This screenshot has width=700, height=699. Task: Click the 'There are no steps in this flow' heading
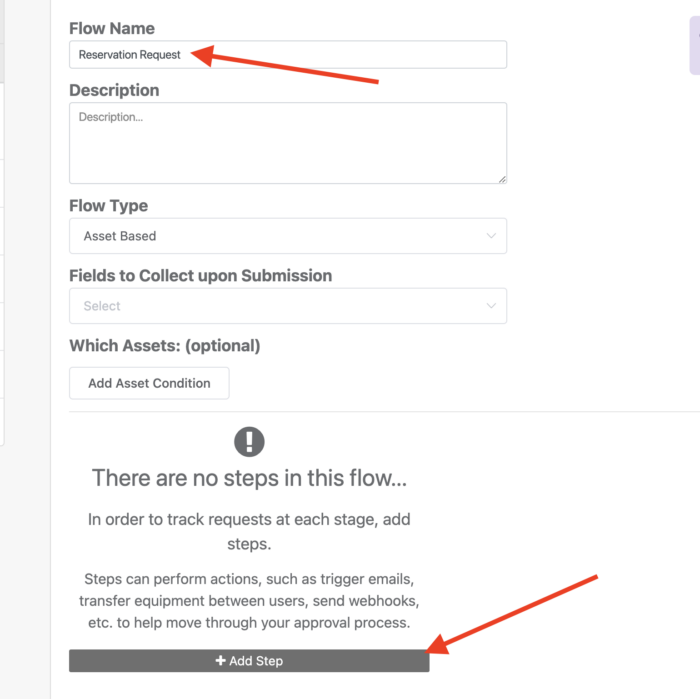249,478
